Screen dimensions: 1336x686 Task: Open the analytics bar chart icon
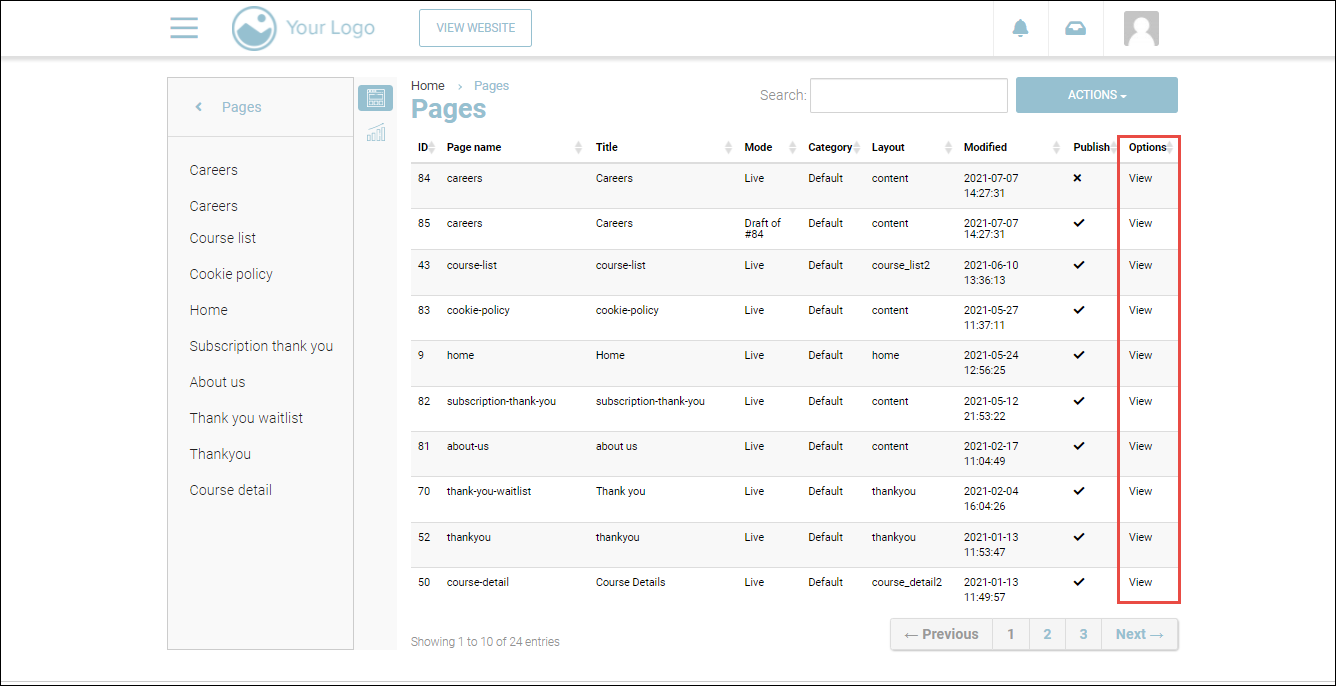376,133
